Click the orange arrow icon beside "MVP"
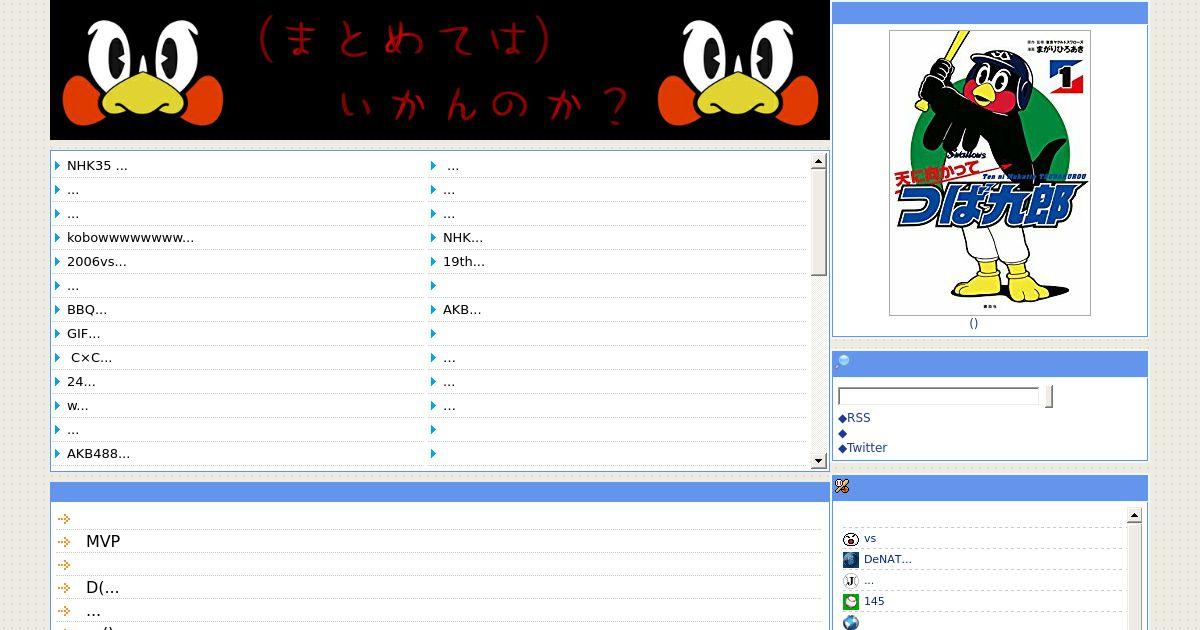 point(64,542)
